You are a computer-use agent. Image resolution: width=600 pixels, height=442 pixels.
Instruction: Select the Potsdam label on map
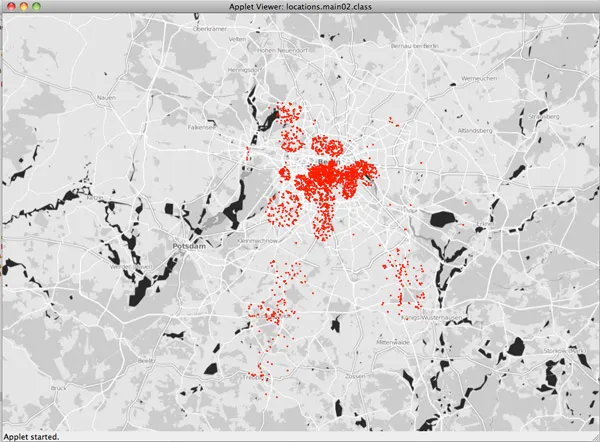click(189, 246)
